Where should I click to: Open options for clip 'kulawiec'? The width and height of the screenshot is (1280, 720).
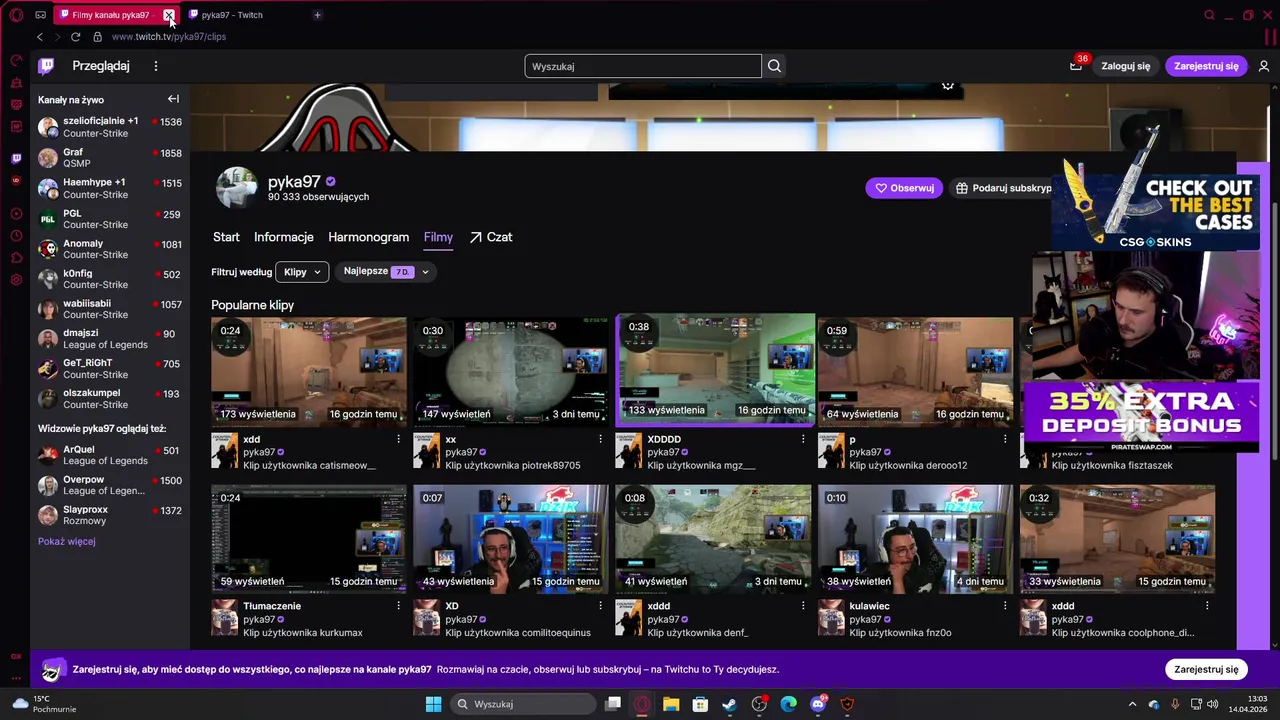click(1004, 606)
